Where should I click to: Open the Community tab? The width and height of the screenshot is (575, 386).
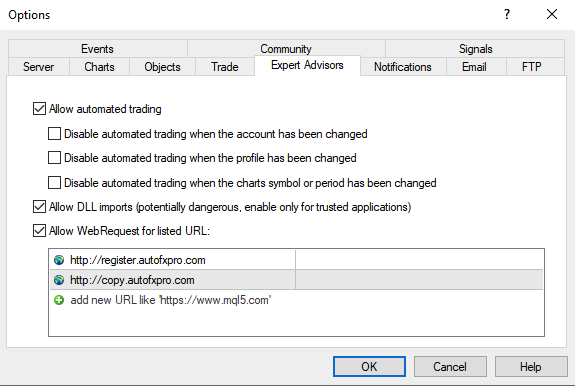click(x=286, y=49)
